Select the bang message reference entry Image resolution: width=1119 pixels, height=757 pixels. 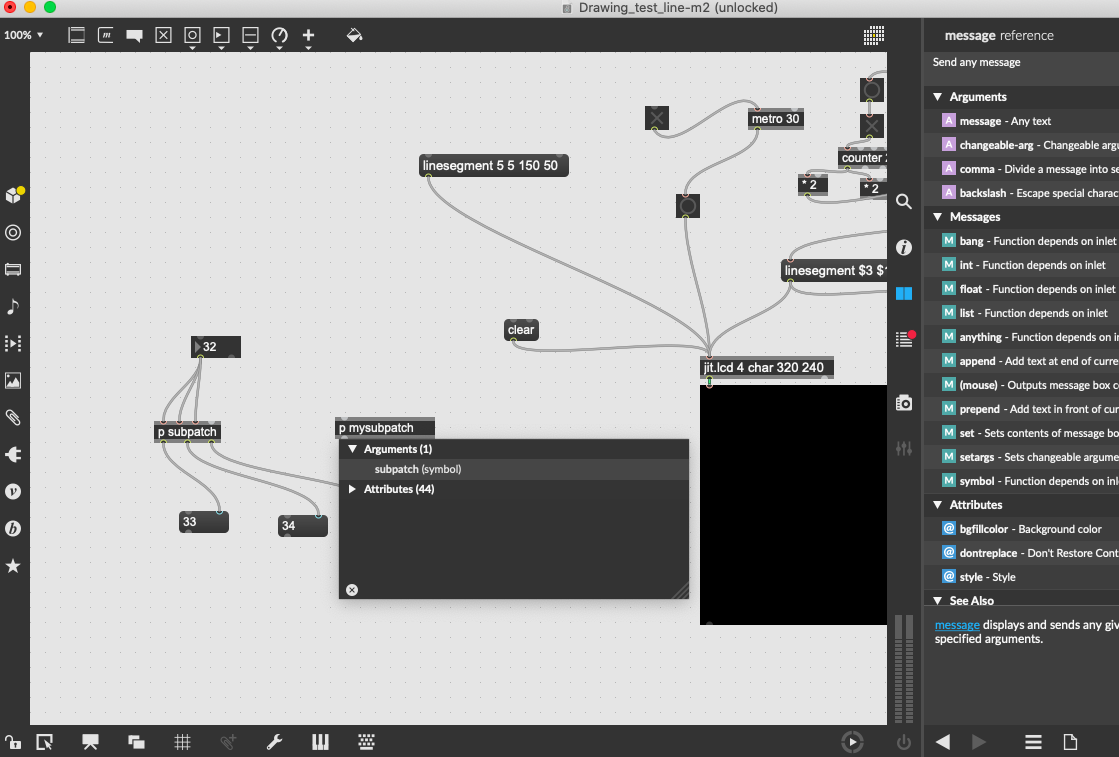coord(1021,241)
